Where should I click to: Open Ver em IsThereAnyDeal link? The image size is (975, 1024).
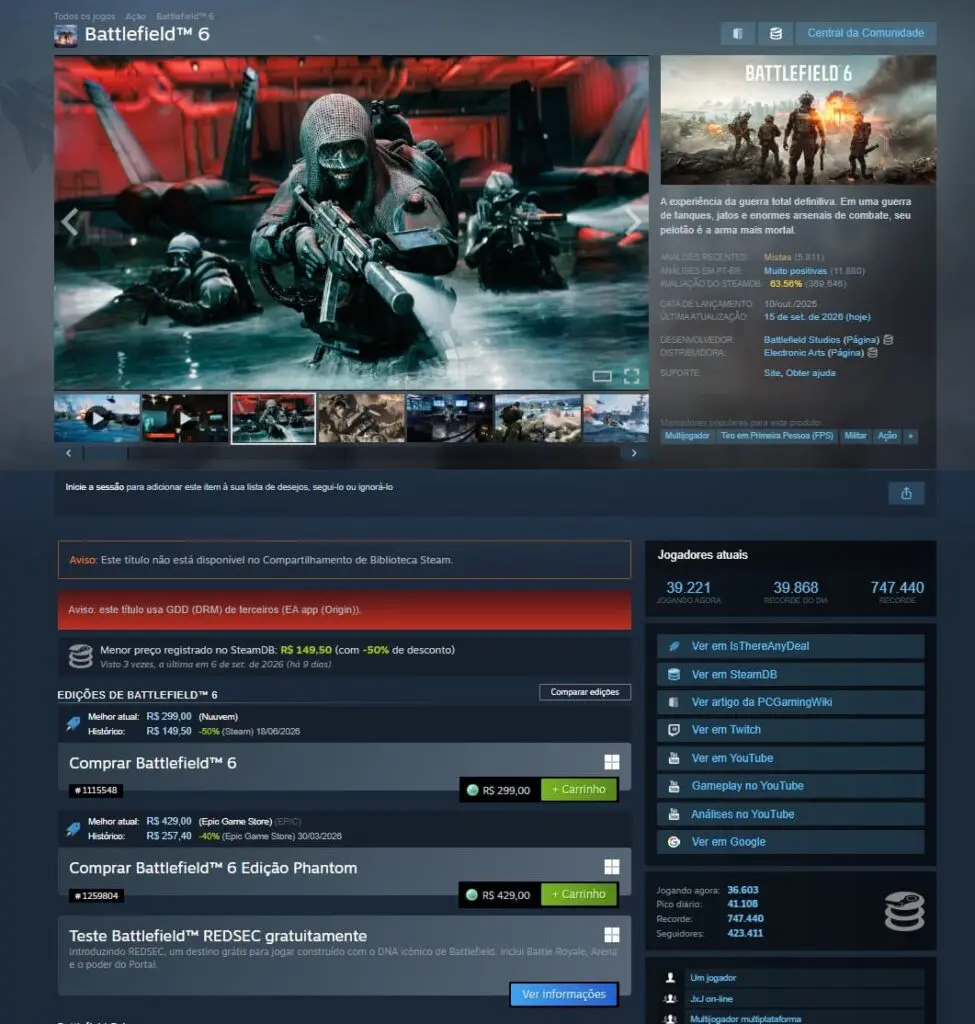790,646
